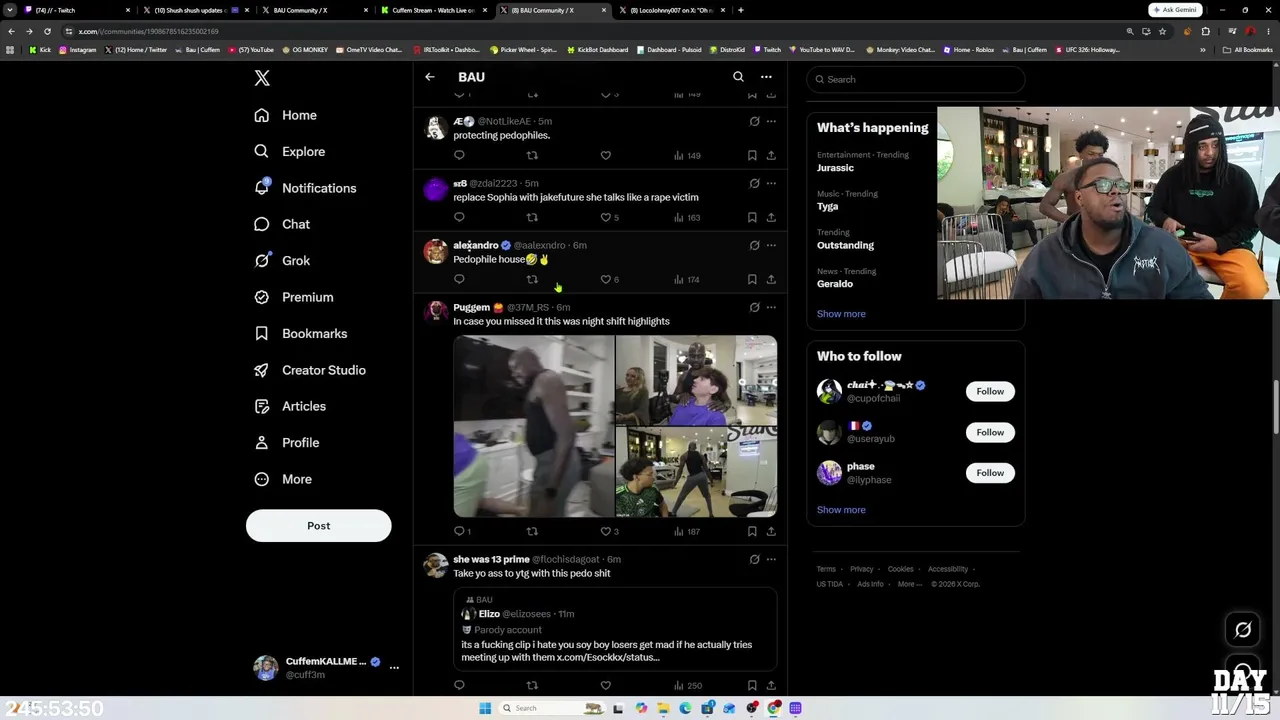The image size is (1280, 720).
Task: Launch Microsoft Edge from the taskbar
Action: [685, 708]
